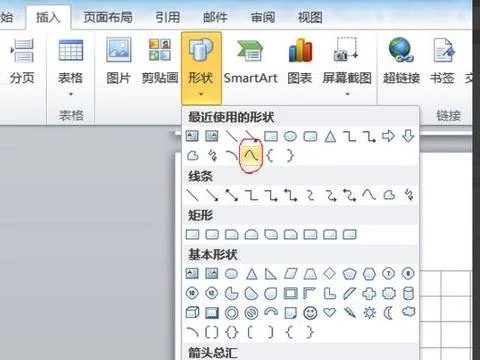Viewport: 480px width, 360px height.
Task: Select the snip same side corner rectangle
Action: [x=251, y=234]
